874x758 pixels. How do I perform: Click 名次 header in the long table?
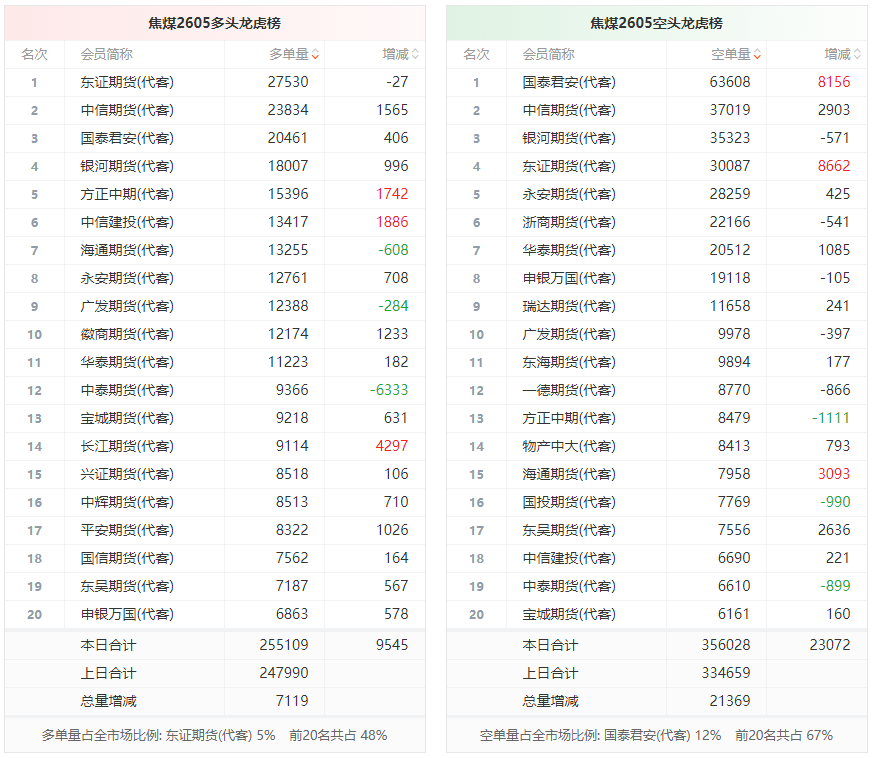click(35, 55)
